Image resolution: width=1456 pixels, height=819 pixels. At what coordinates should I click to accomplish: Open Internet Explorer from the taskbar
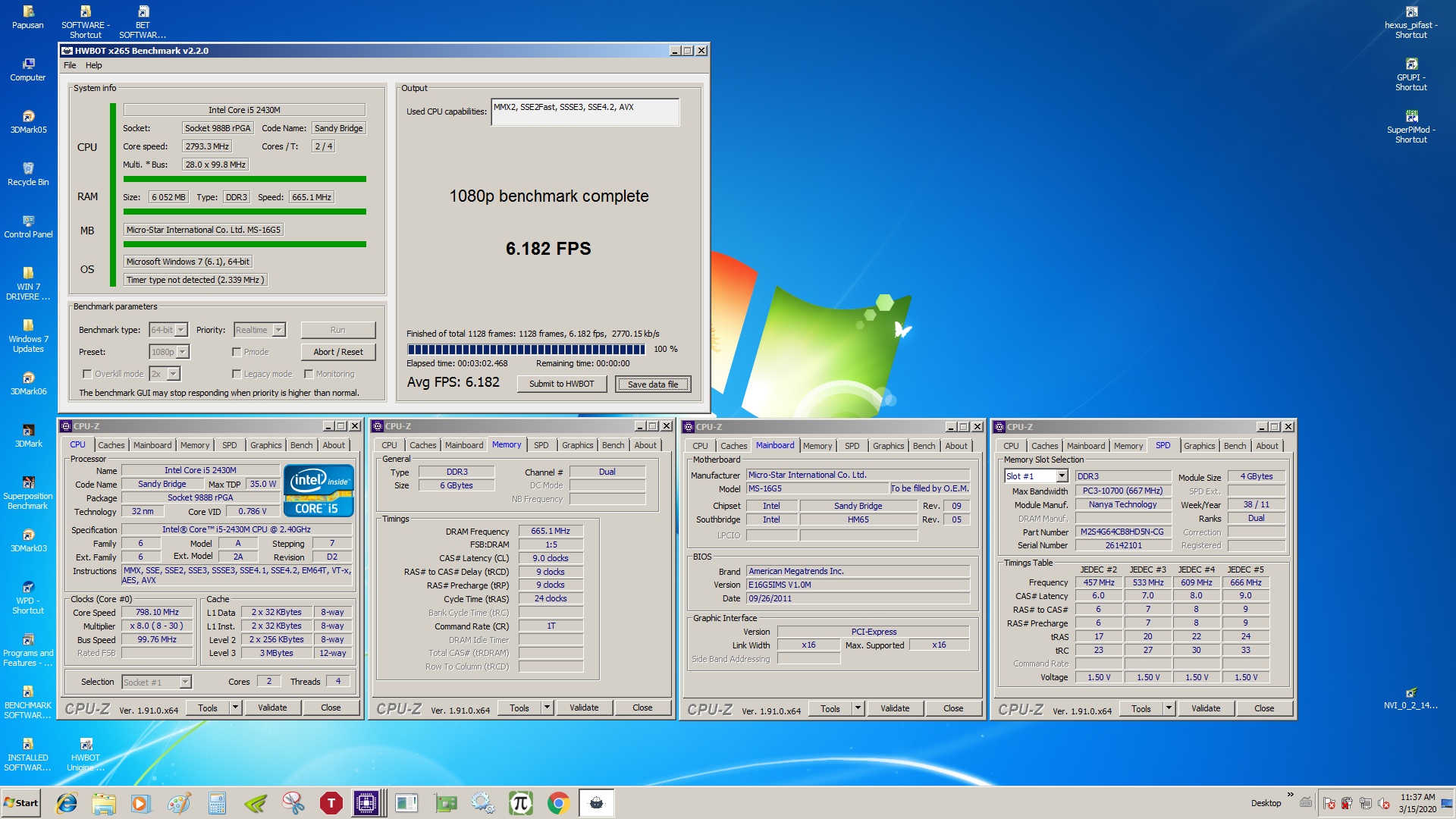pos(67,803)
